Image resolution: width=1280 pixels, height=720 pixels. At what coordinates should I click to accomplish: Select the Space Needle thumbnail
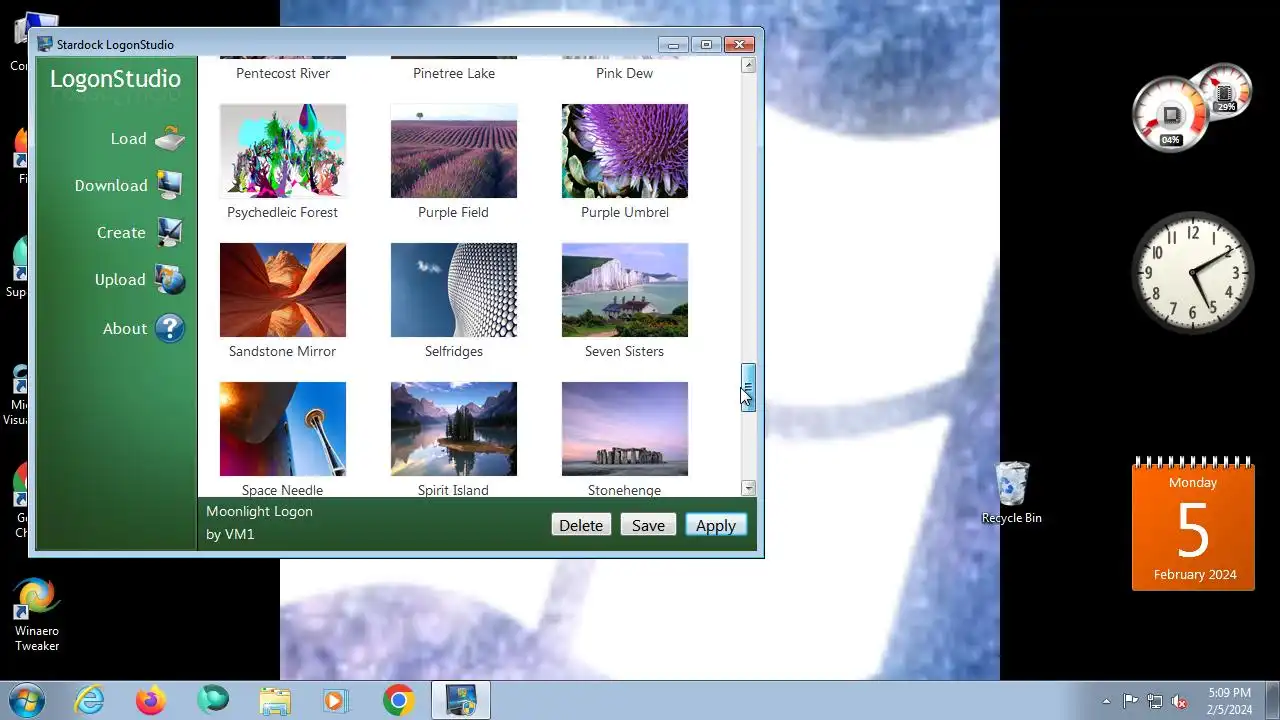283,429
